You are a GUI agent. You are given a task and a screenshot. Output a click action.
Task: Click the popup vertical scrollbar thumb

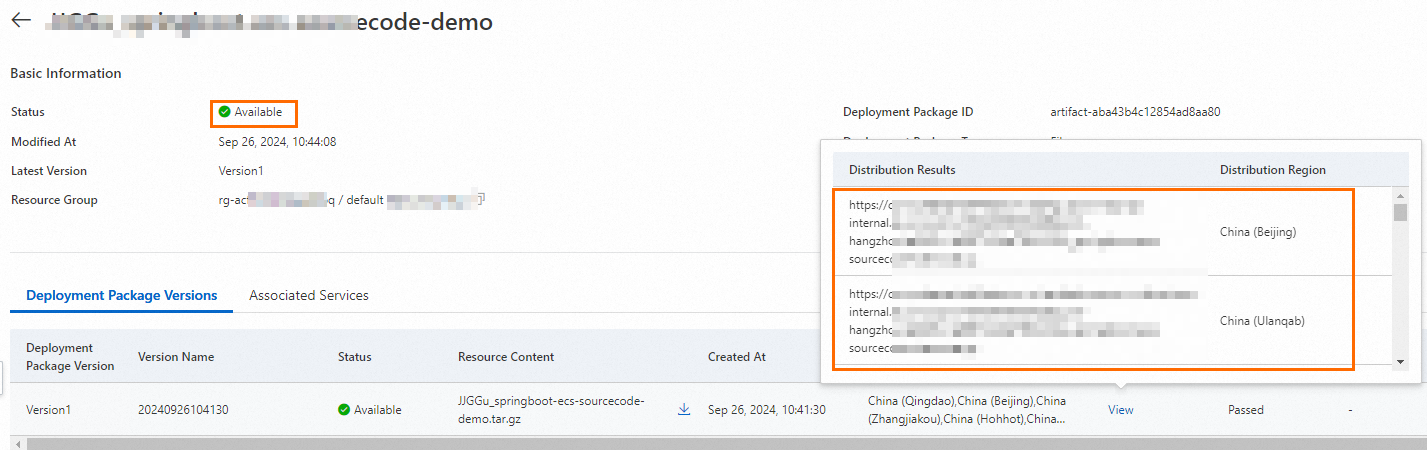pos(1401,211)
